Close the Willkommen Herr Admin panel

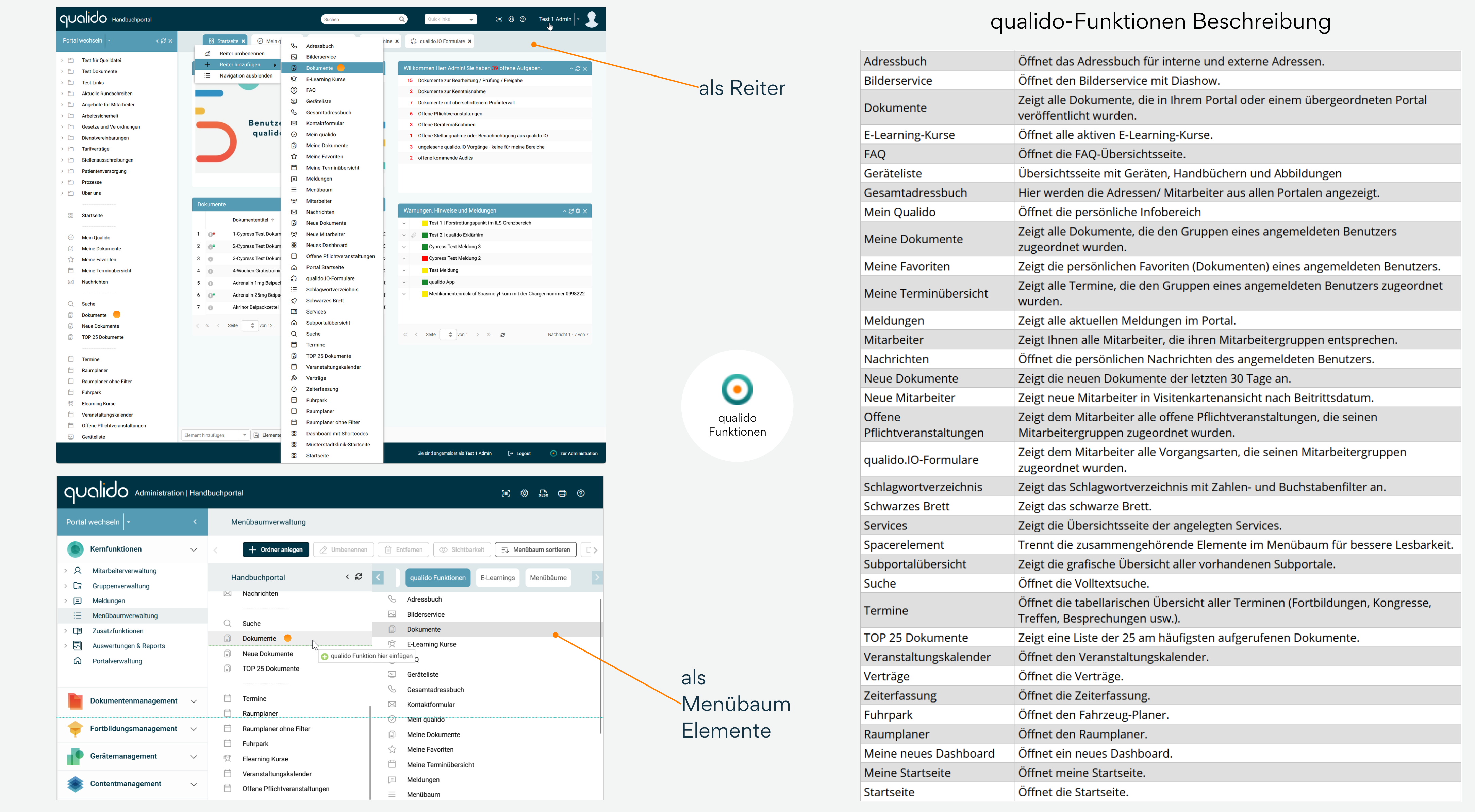[585, 69]
